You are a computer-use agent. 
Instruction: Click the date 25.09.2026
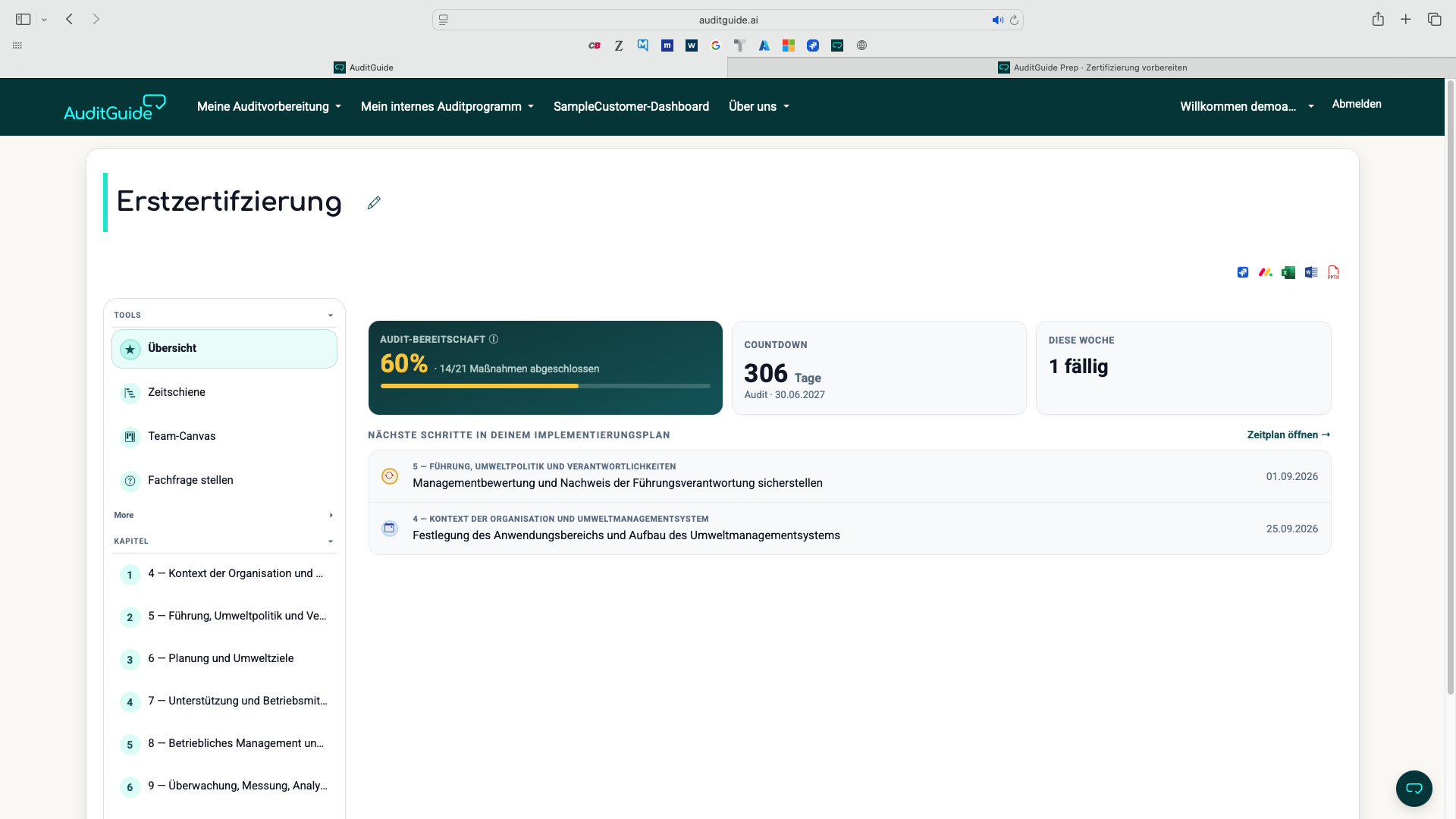click(1292, 529)
